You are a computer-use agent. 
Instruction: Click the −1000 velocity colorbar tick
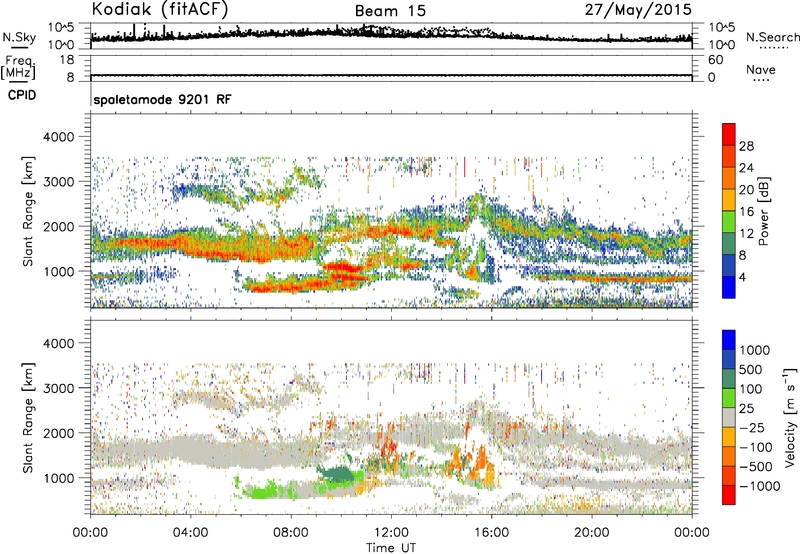[x=759, y=486]
